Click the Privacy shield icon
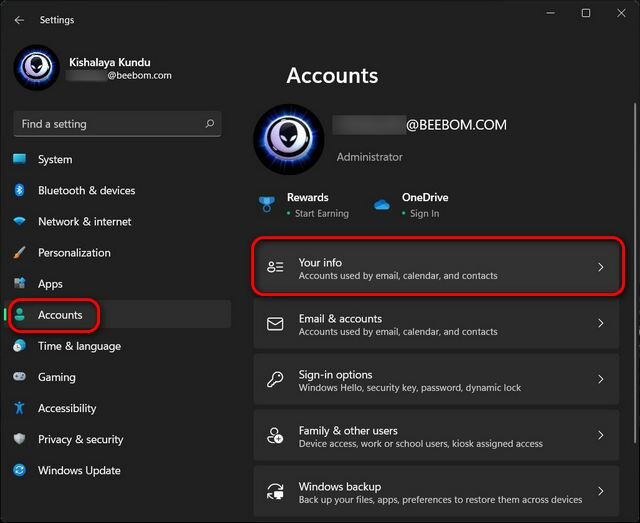The image size is (640, 523). tap(19, 439)
